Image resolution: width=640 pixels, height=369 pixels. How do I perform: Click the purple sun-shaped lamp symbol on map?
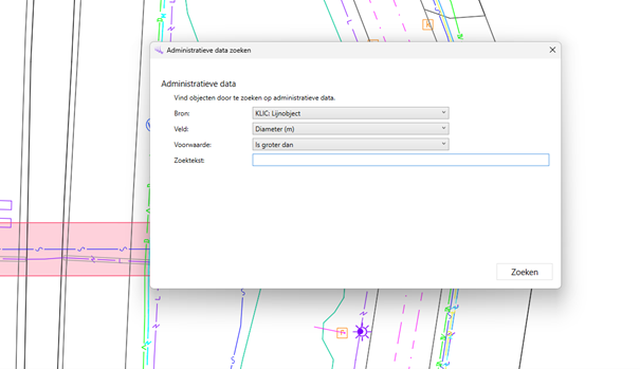point(361,331)
